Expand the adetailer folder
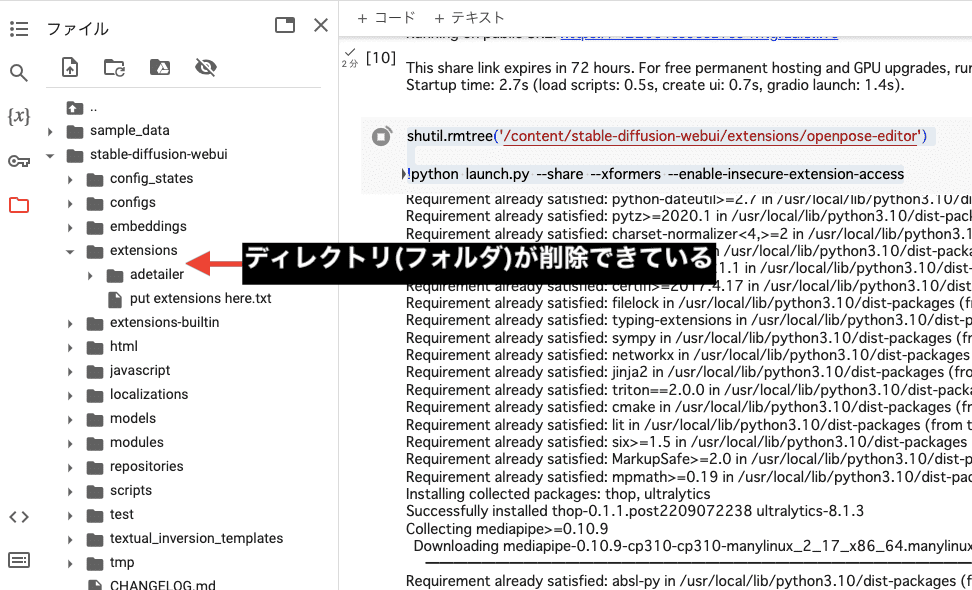Viewport: 972px width, 590px height. pos(88,274)
